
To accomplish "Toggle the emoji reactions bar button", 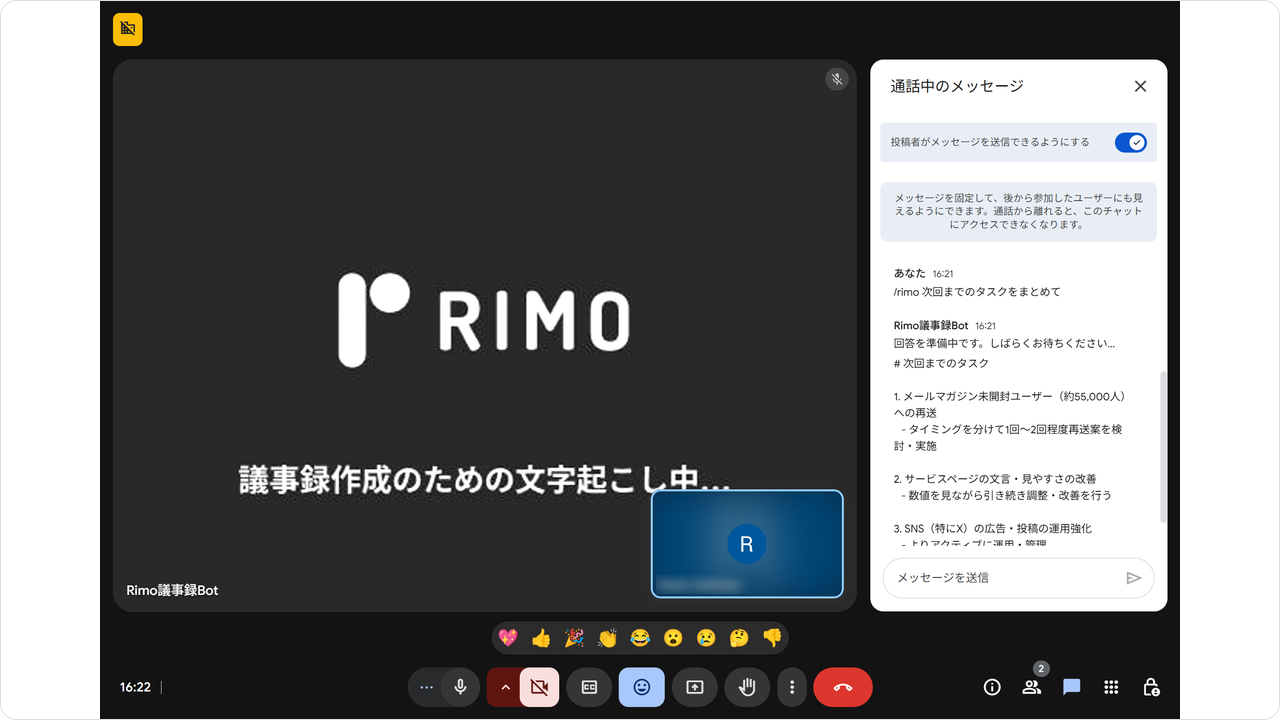I will tap(642, 687).
